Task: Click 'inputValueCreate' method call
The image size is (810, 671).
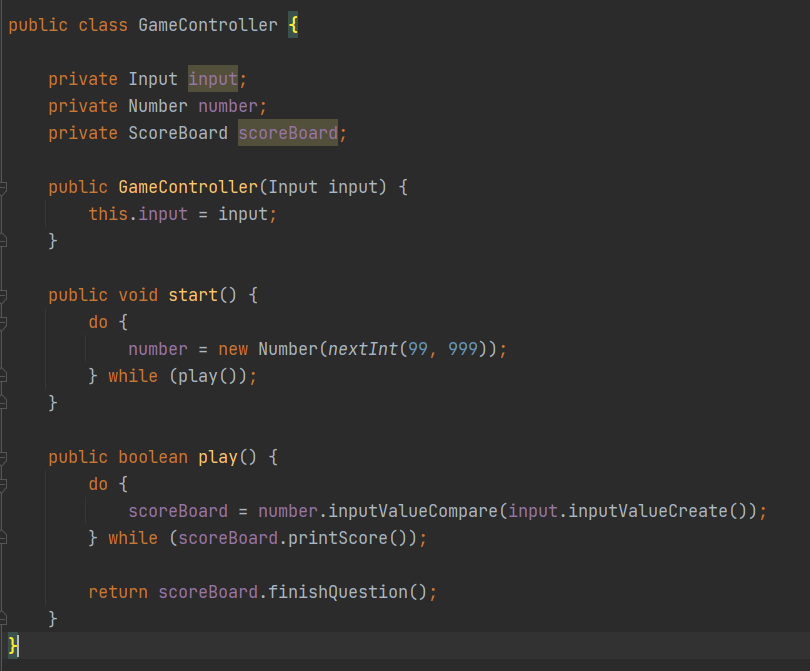Action: tap(648, 511)
